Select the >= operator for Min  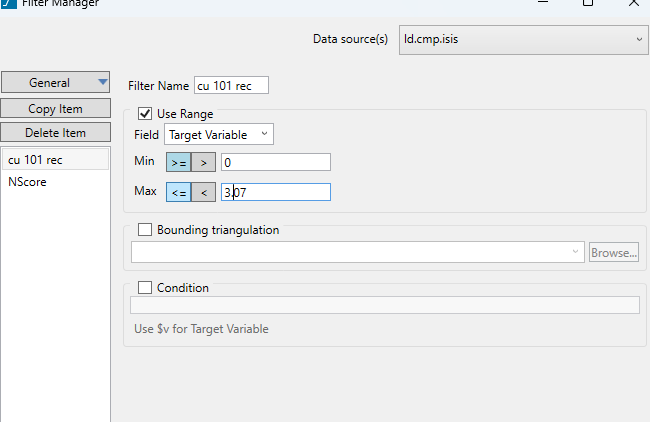click(x=179, y=162)
